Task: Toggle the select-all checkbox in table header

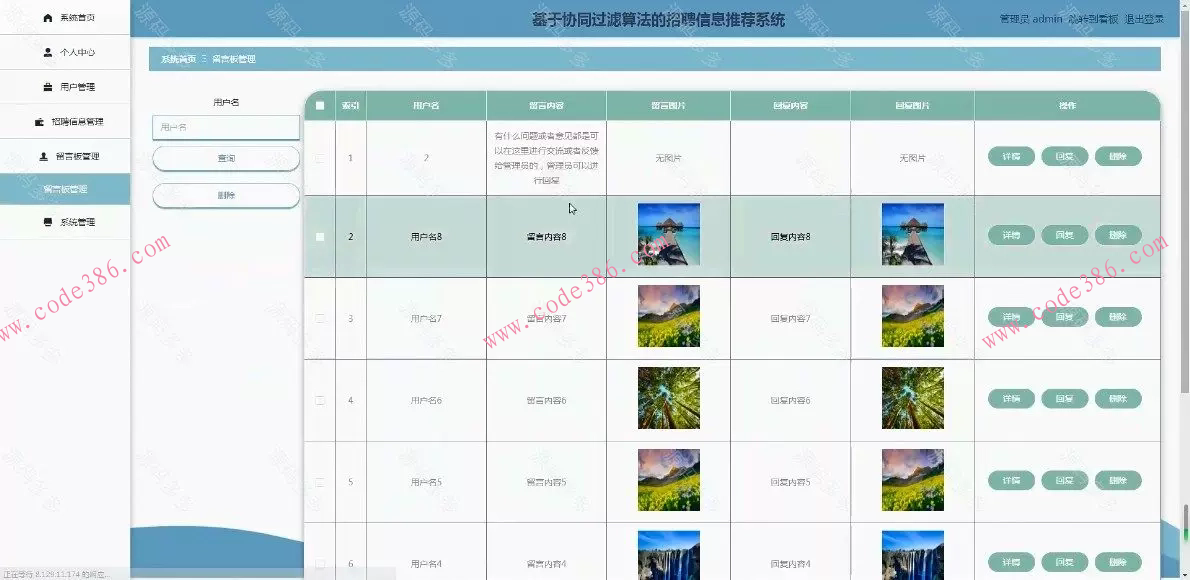Action: 320,104
